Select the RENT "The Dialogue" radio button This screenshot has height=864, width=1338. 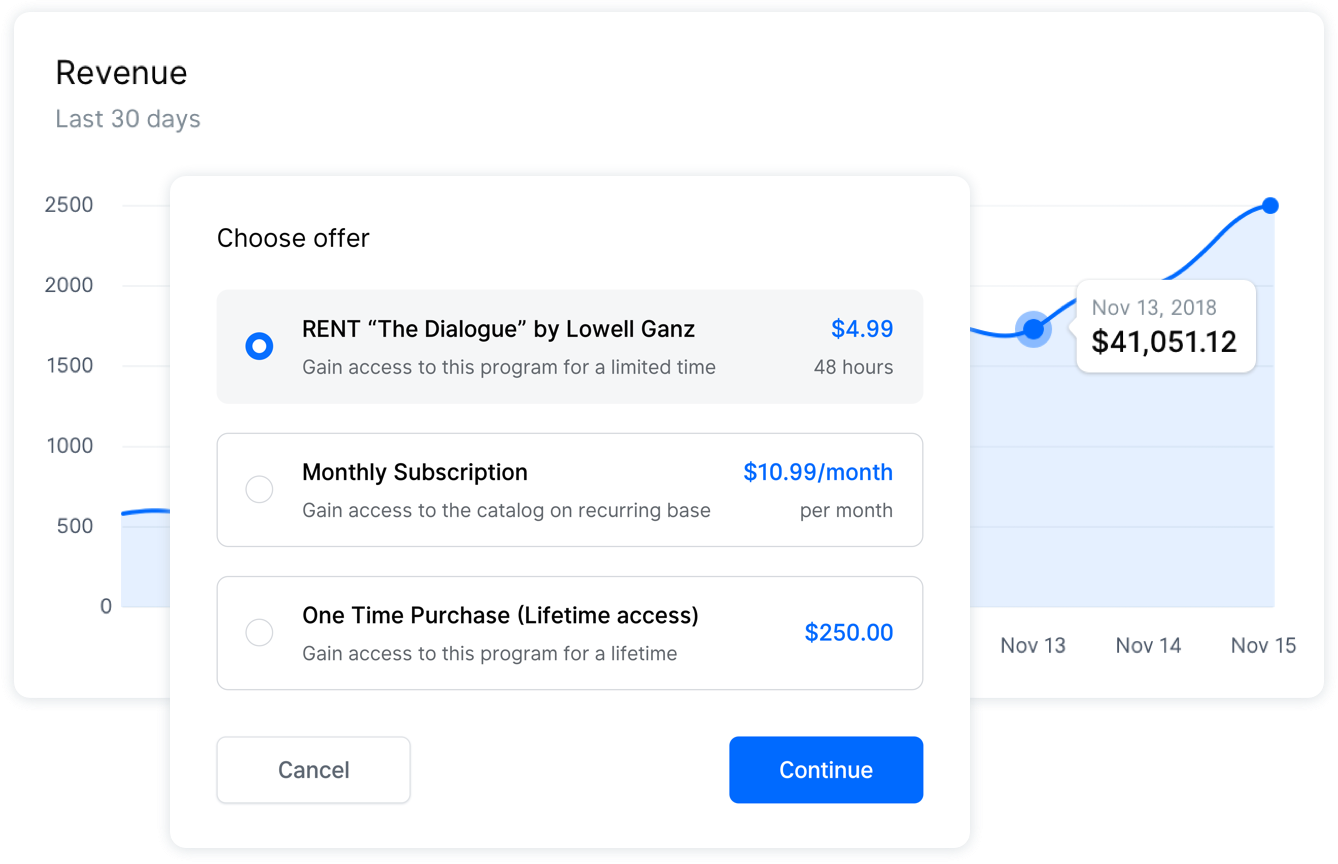point(259,346)
